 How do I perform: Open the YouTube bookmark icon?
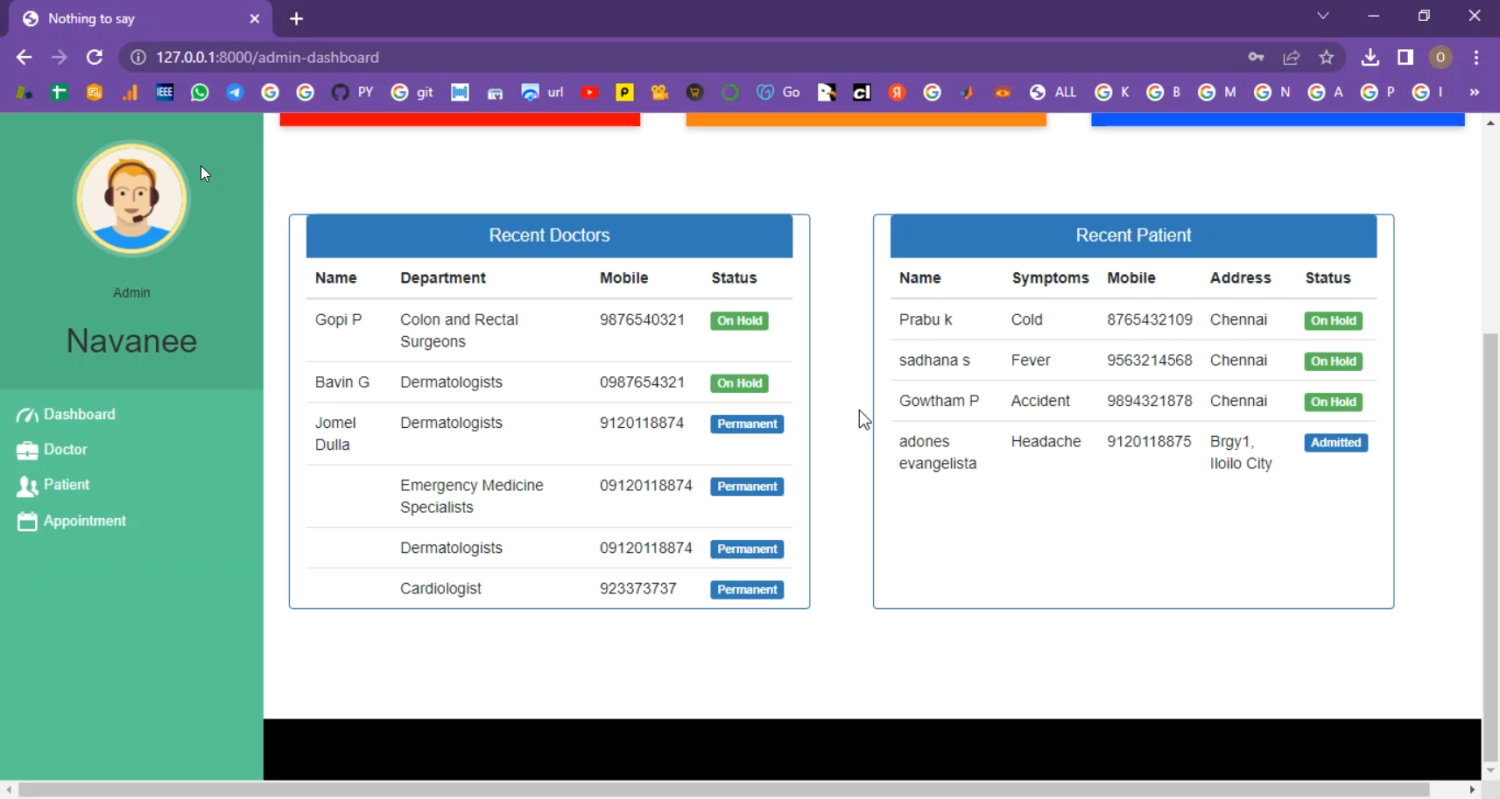point(589,92)
